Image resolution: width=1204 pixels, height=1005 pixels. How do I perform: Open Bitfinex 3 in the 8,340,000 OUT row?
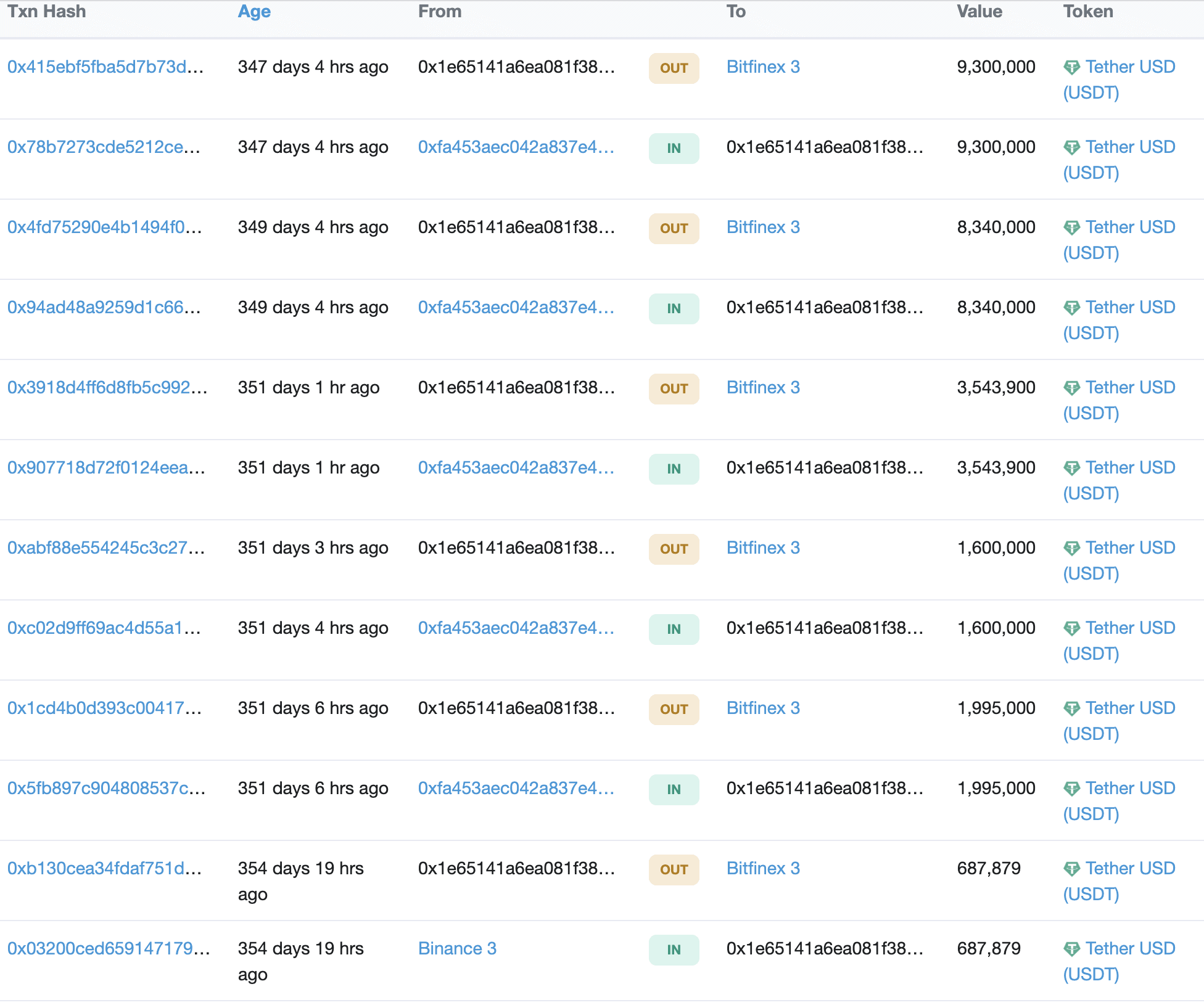(x=763, y=227)
